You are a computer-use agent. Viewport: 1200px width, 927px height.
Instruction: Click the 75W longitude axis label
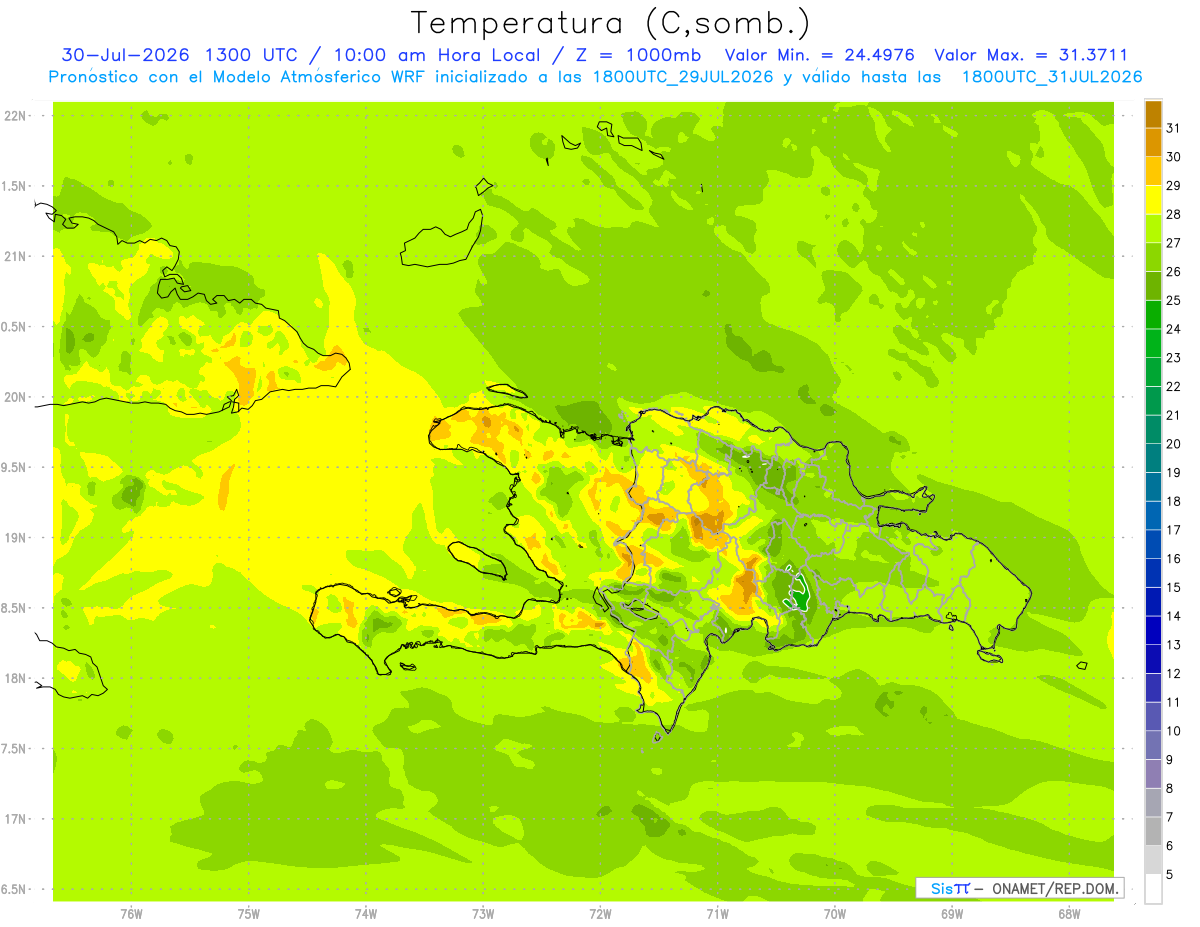click(249, 914)
